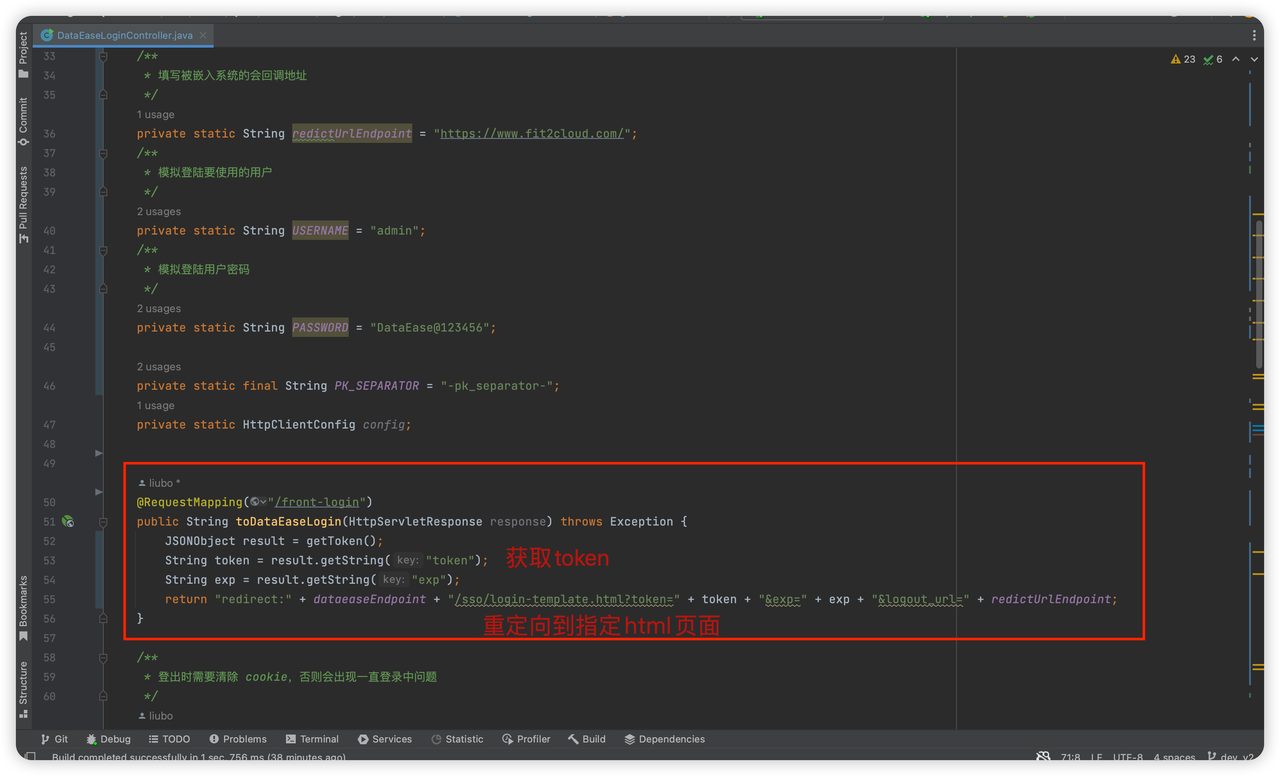
Task: Open the Structure tool window
Action: tap(23, 688)
